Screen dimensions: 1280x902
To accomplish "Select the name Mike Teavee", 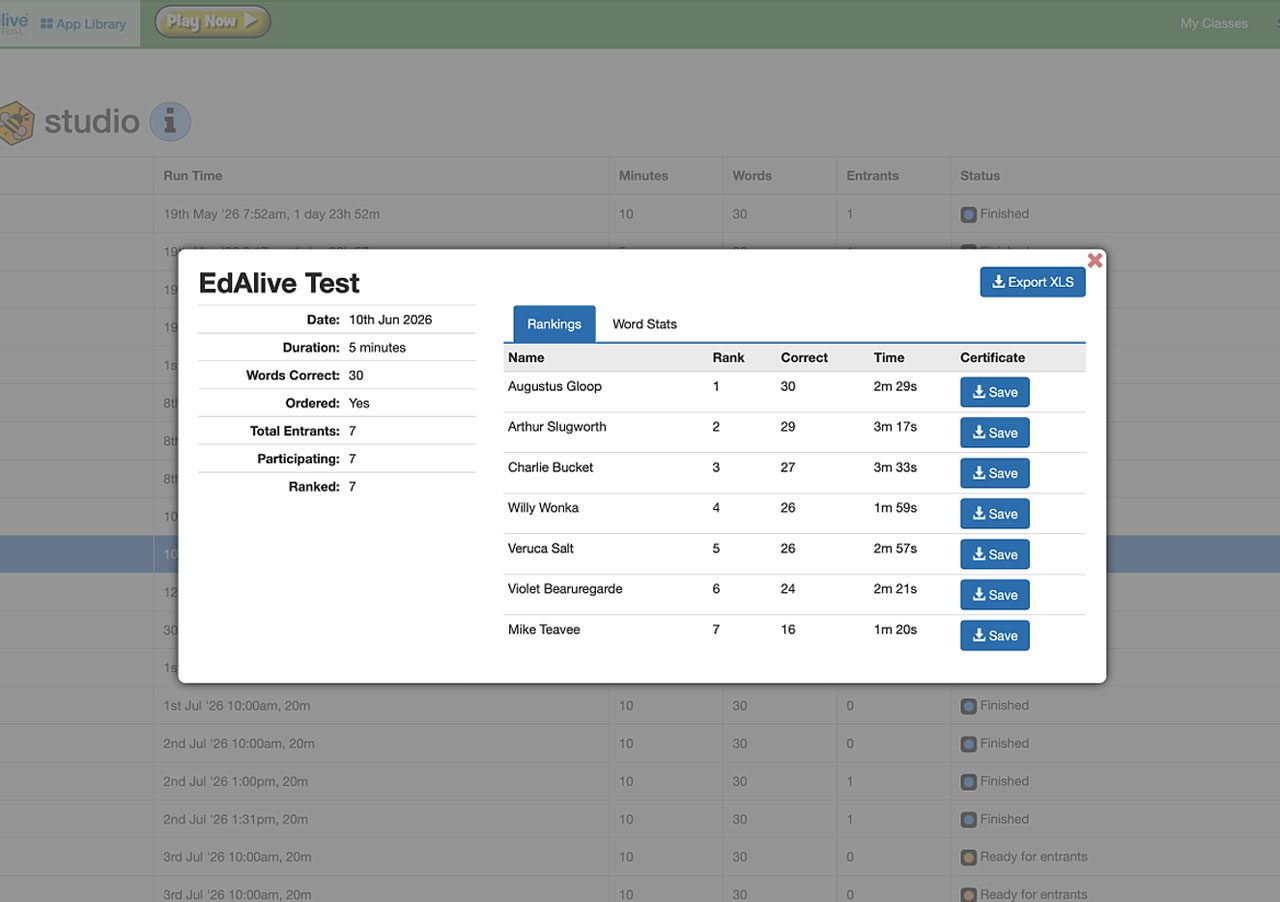I will (544, 630).
